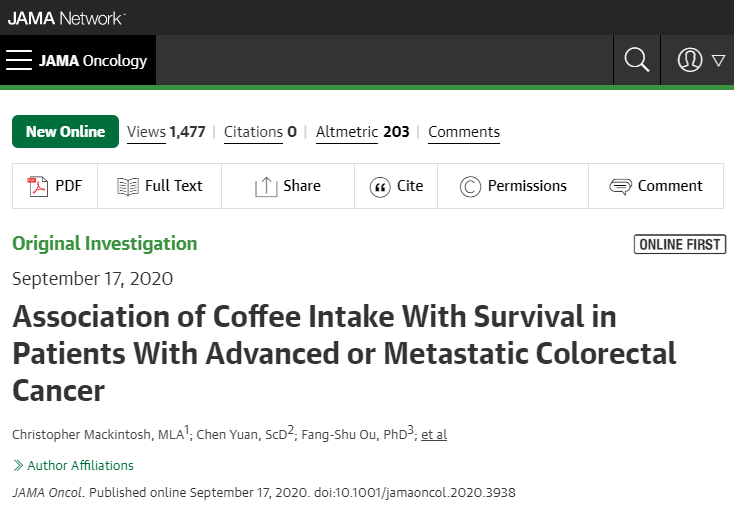The width and height of the screenshot is (734, 511).
Task: Click the PDF document icon
Action: [38, 186]
